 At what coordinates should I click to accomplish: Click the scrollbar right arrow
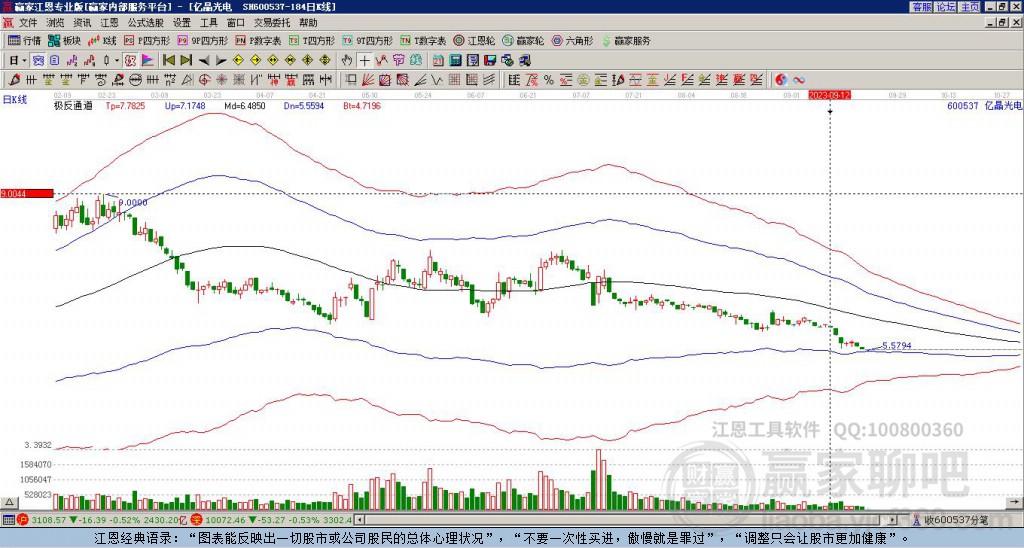click(x=892, y=520)
